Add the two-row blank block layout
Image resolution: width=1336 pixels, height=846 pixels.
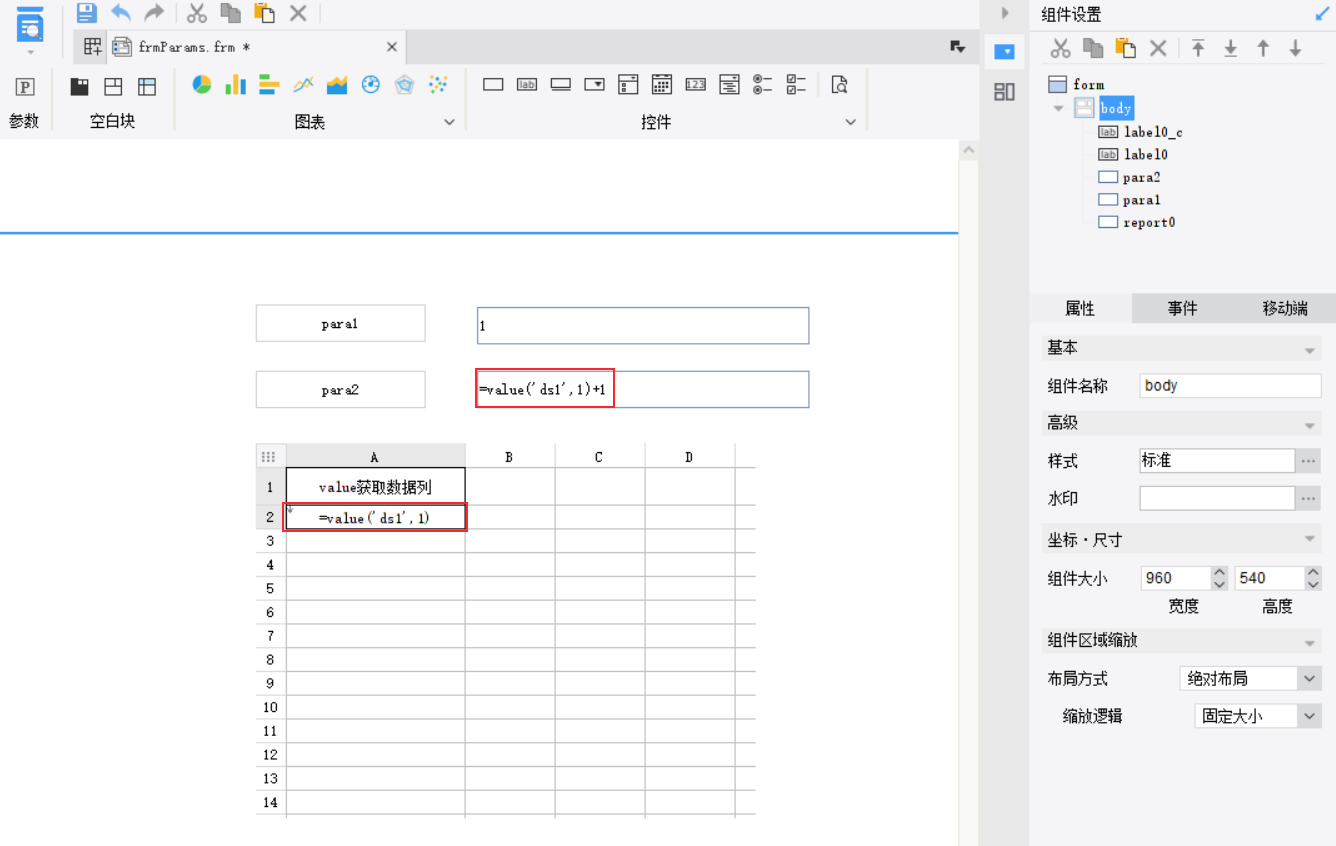coord(114,87)
